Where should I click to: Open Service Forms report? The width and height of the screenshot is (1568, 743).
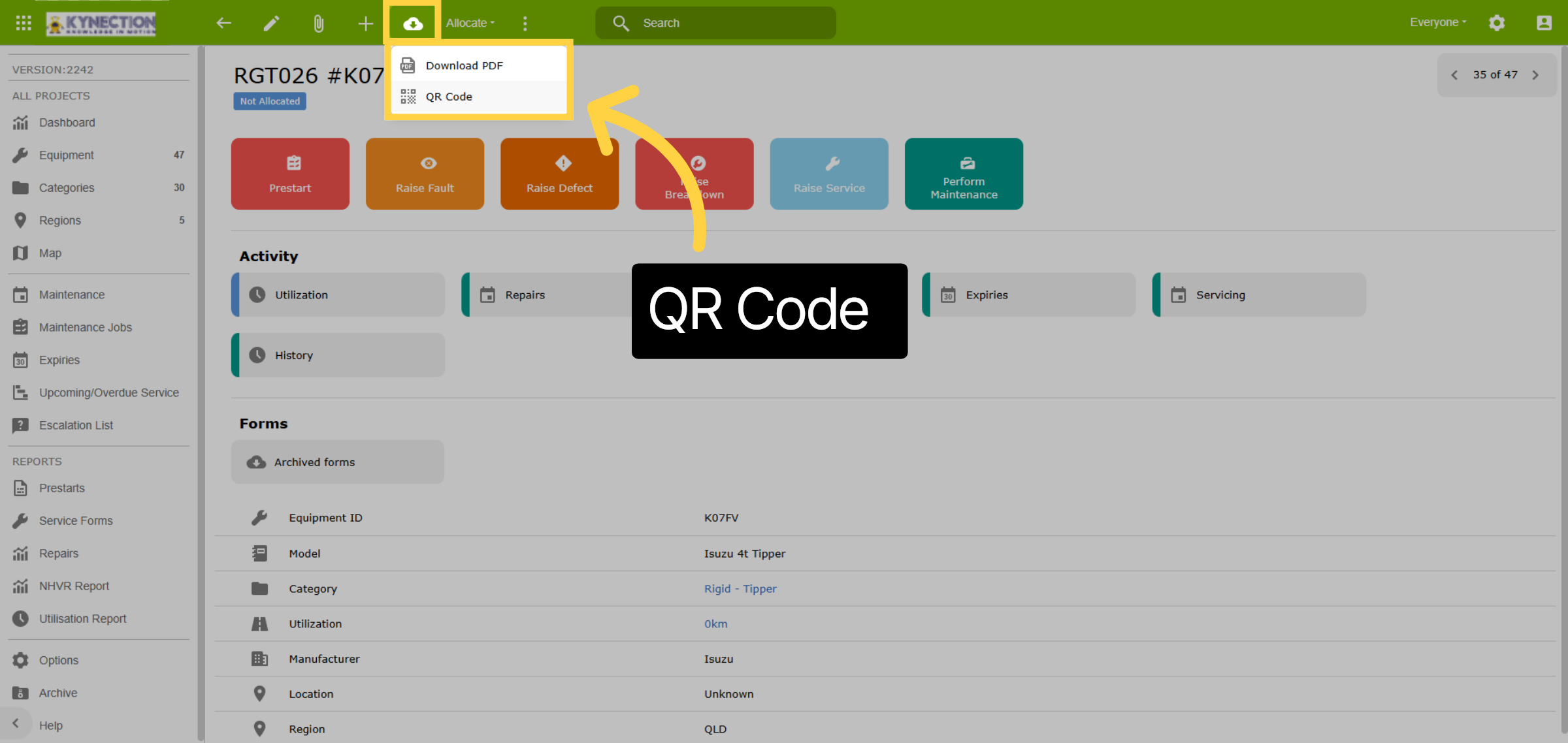click(98, 521)
